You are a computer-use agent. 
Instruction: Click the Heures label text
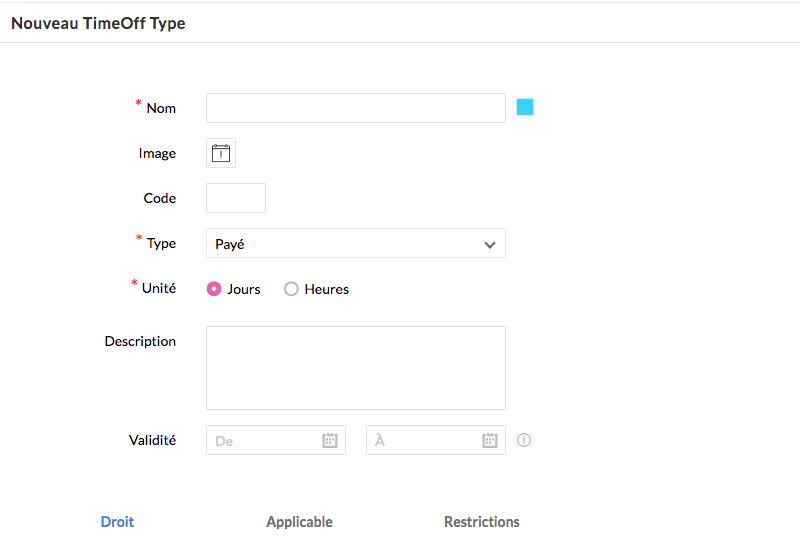(x=327, y=289)
